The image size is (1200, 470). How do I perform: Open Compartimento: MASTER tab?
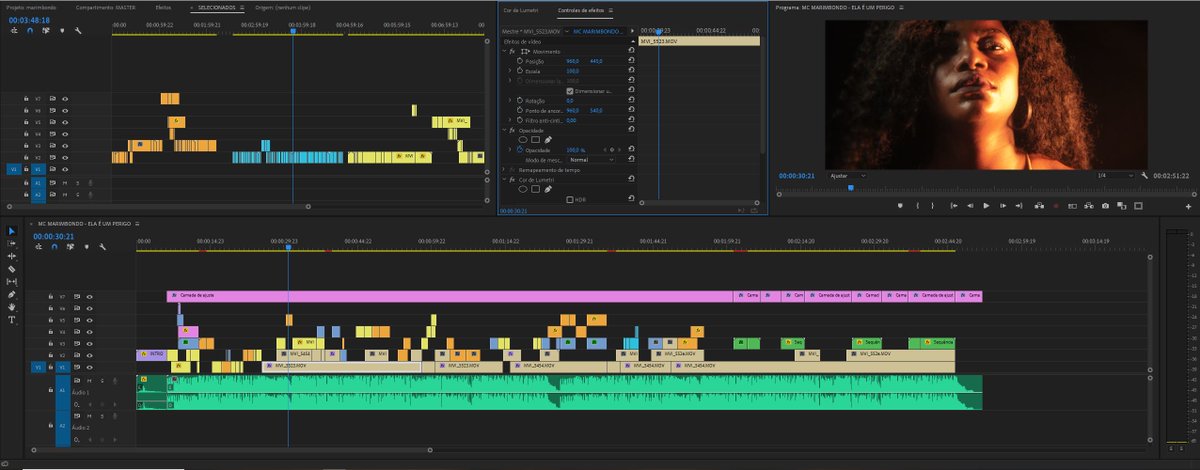[104, 8]
